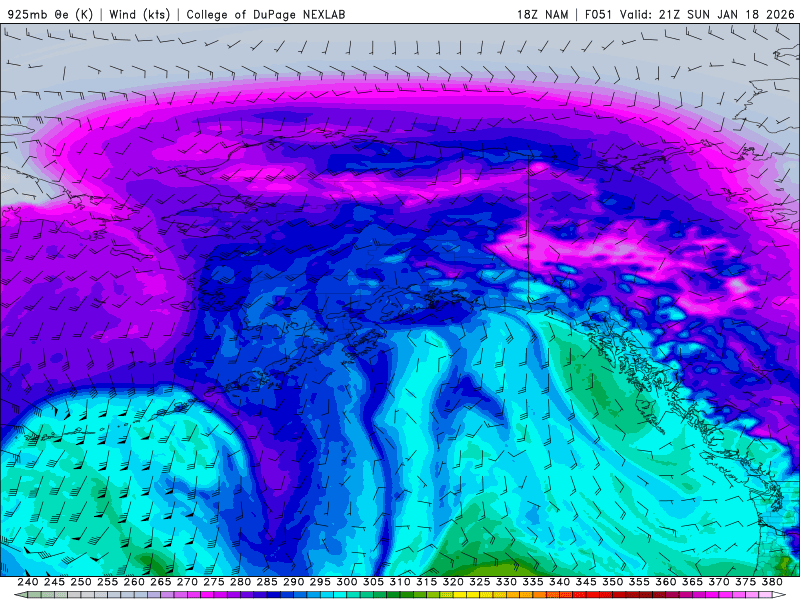Click the 325 value on the legend
This screenshot has width=800, height=600.
point(480,582)
